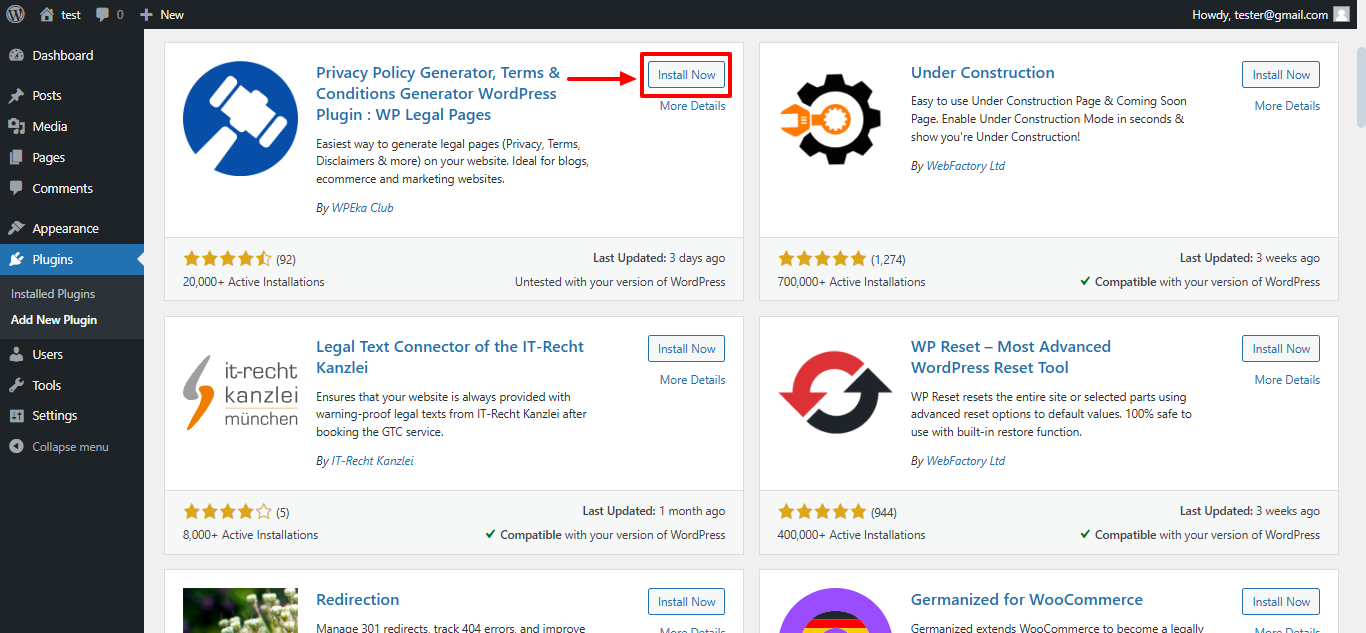Open More Details for IT-Recht Kanzlei connector
This screenshot has width=1366, height=633.
pyautogui.click(x=692, y=380)
